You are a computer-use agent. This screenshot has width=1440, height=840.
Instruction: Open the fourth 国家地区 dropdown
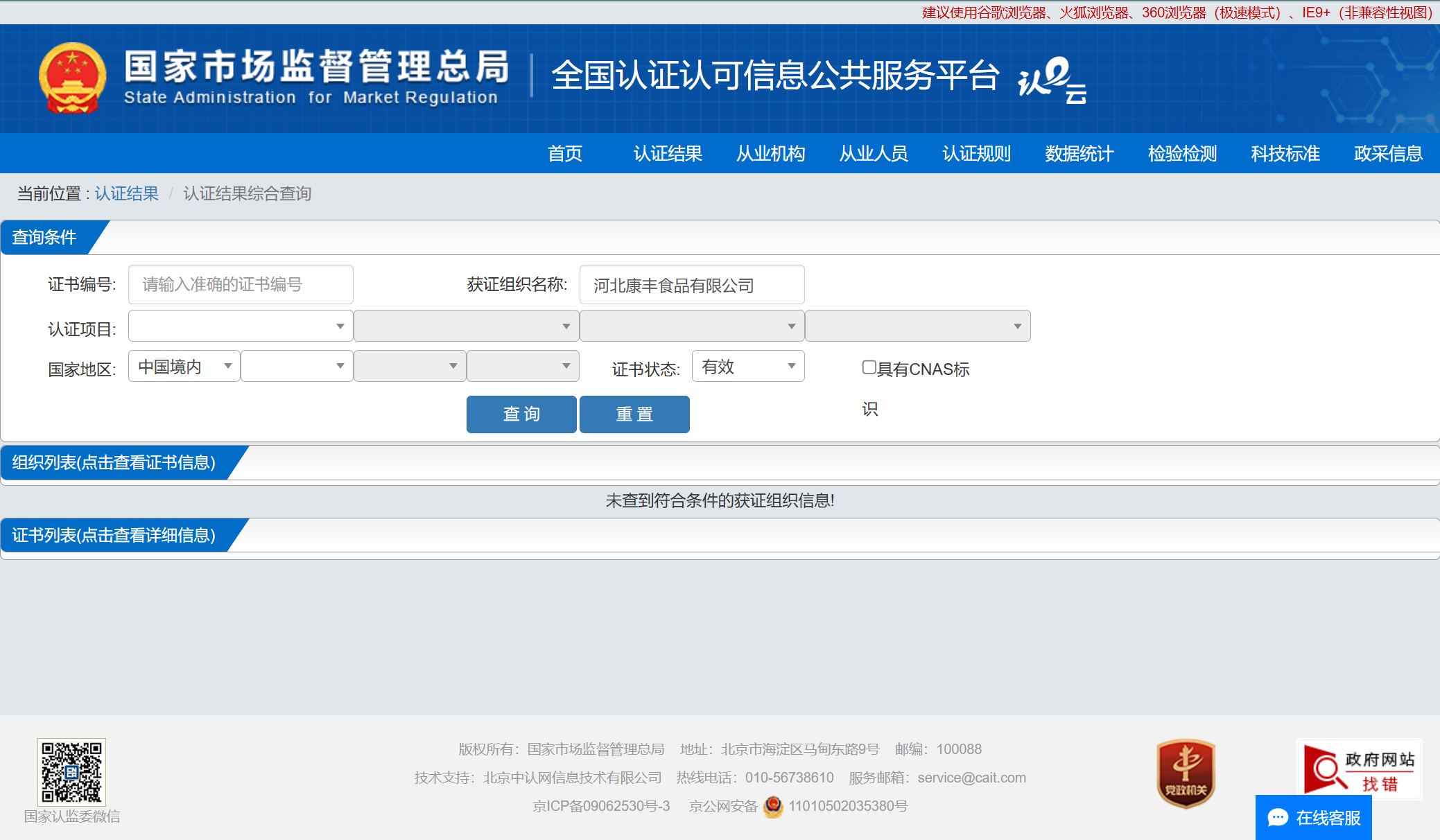tap(523, 366)
